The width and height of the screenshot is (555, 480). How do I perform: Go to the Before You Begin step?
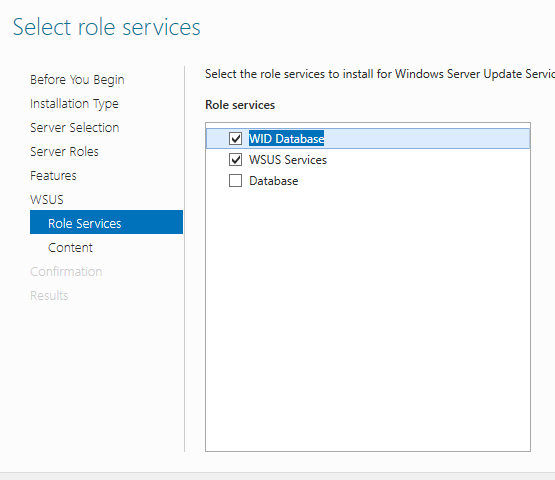[x=77, y=80]
